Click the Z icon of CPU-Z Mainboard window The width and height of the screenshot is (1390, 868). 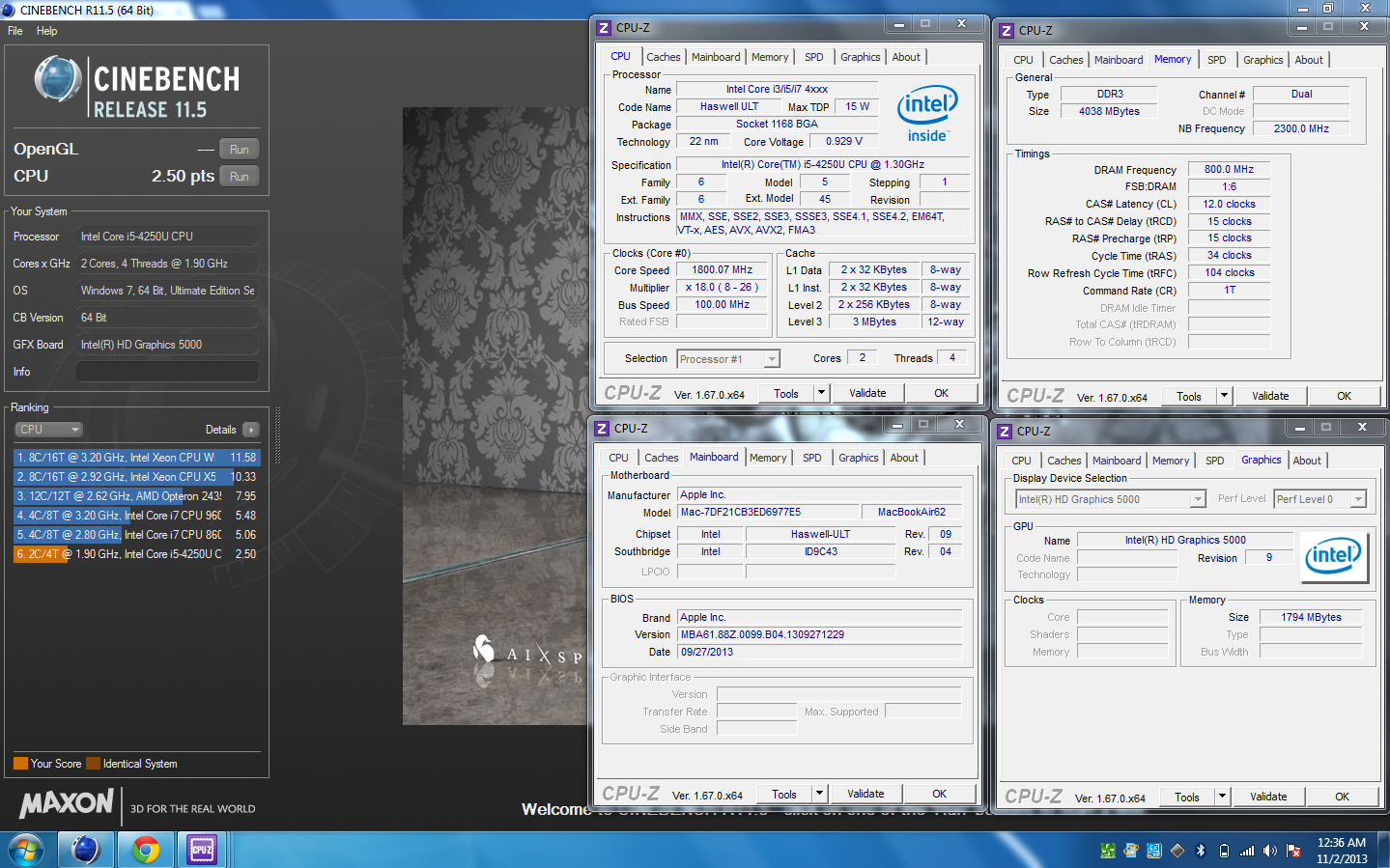602,429
